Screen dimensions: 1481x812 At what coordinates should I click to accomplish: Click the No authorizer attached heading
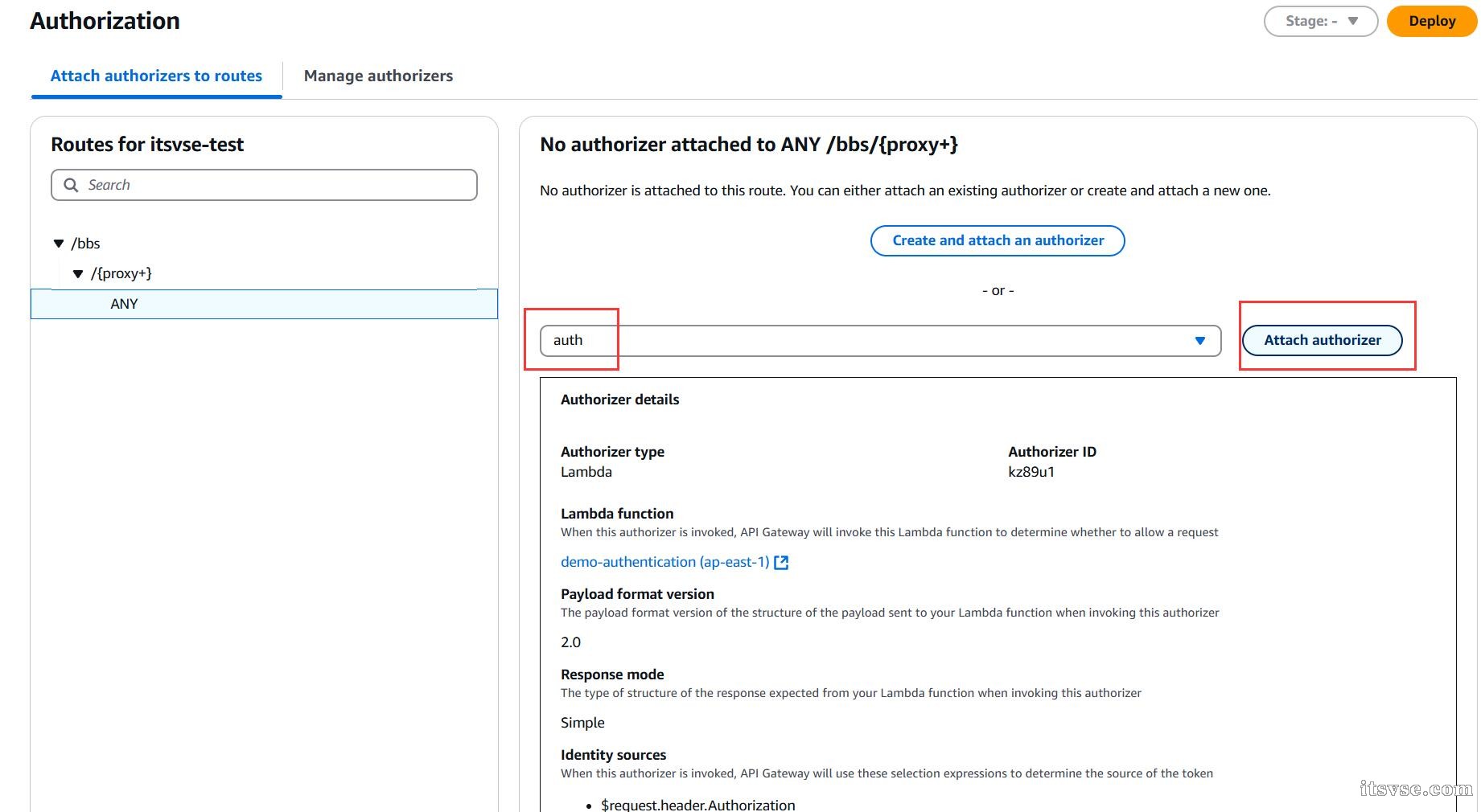pyautogui.click(x=749, y=145)
